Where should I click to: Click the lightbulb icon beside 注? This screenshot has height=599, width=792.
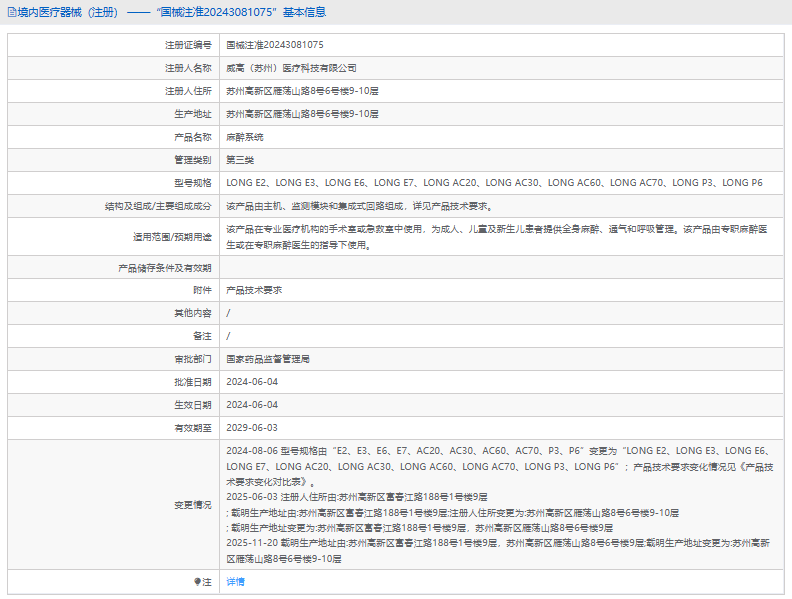click(x=197, y=582)
